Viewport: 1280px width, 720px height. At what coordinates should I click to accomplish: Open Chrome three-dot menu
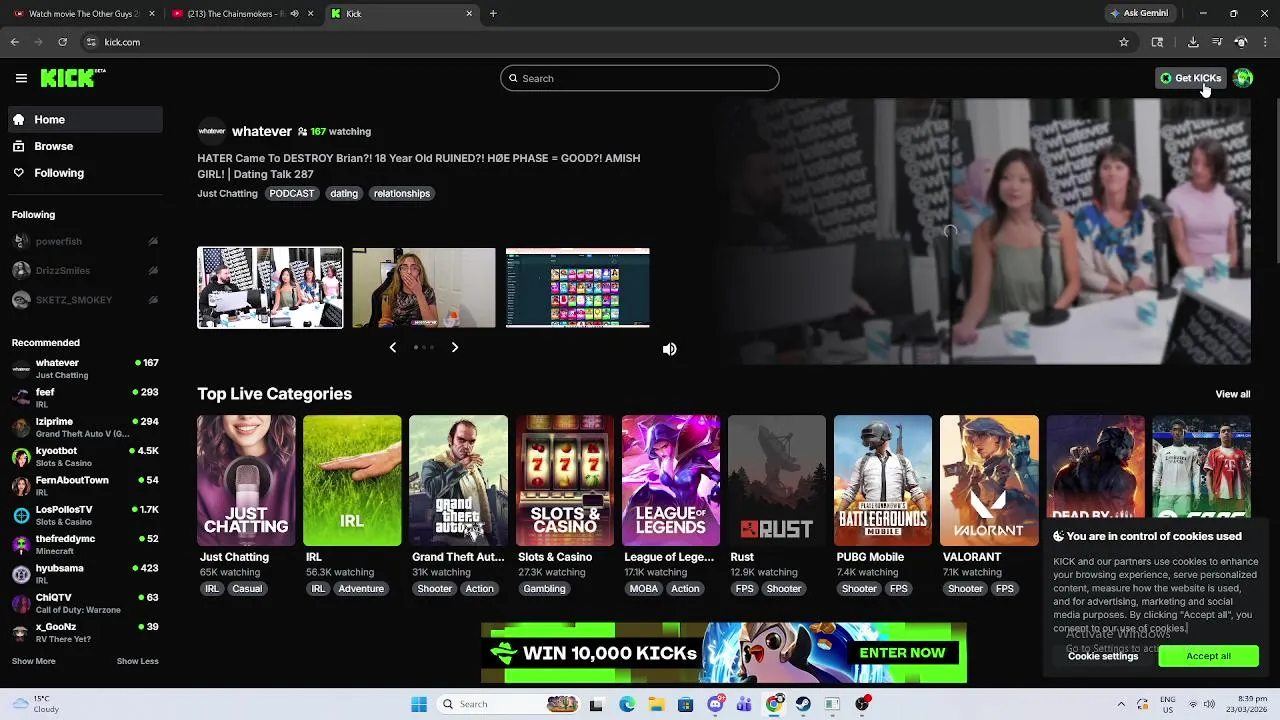[x=1266, y=42]
